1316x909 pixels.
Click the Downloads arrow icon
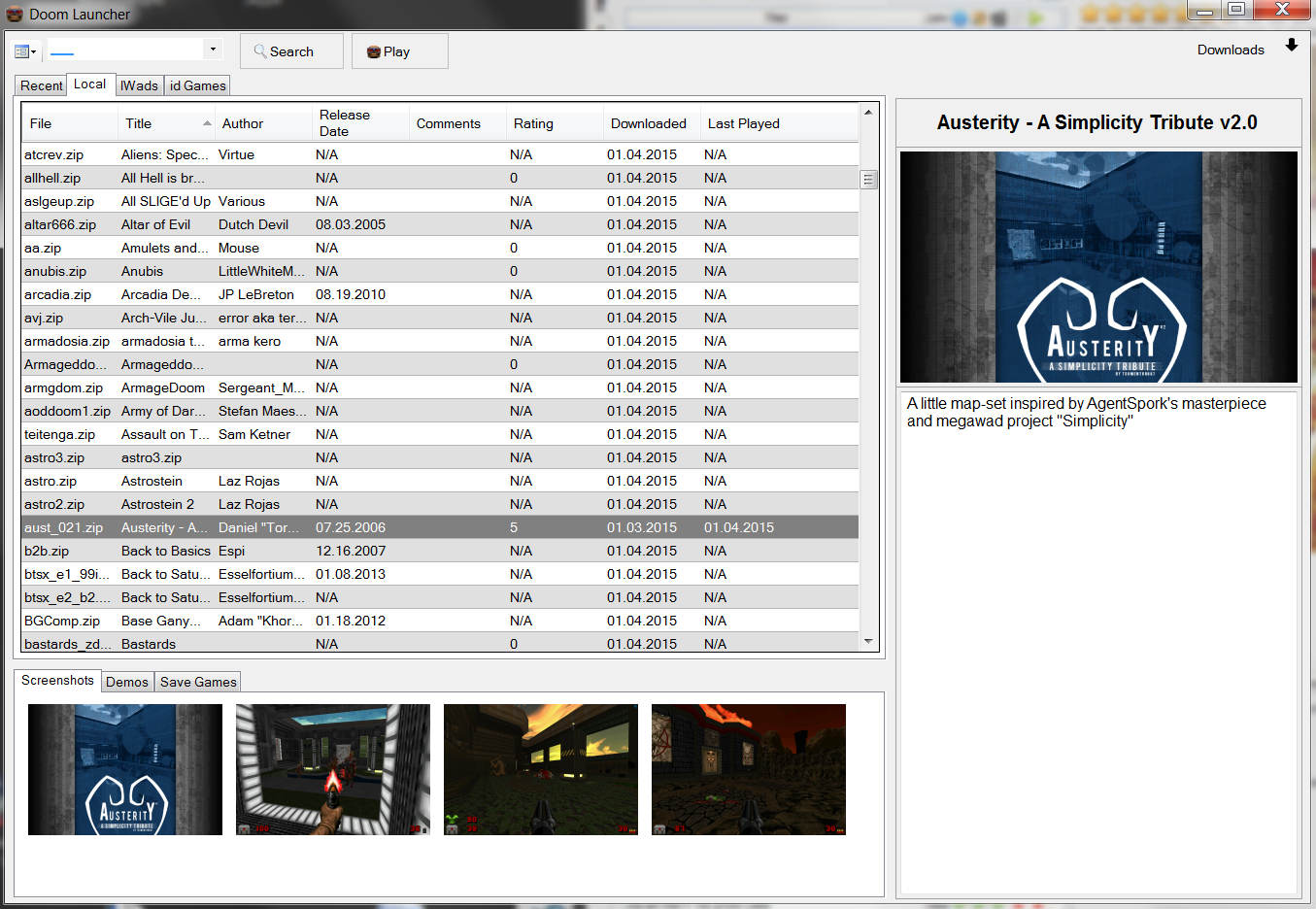(x=1291, y=46)
